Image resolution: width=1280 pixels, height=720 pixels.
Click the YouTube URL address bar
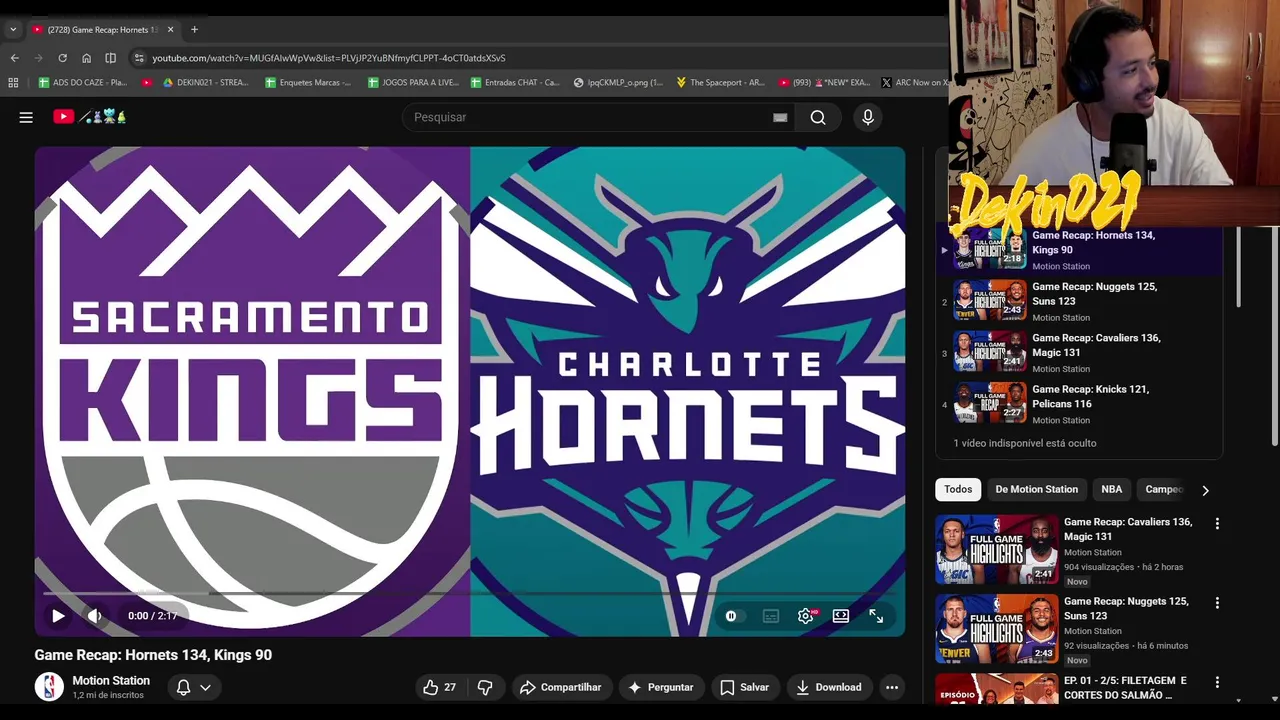pos(329,58)
